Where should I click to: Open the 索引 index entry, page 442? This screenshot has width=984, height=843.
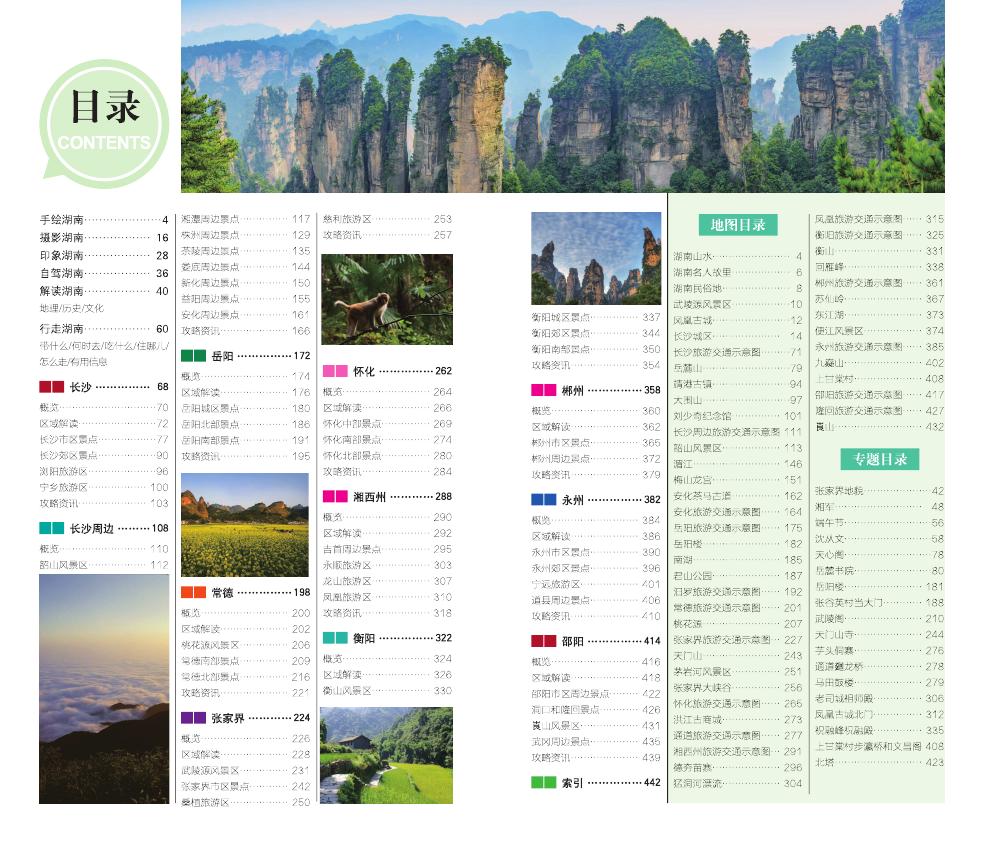pos(595,782)
